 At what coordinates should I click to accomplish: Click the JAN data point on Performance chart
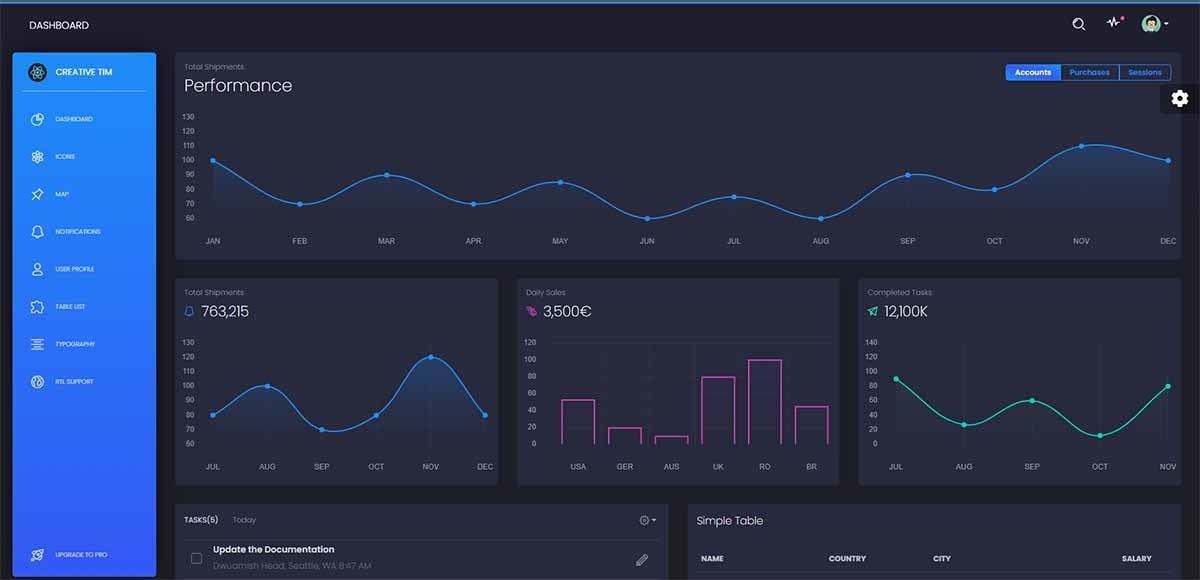(213, 160)
